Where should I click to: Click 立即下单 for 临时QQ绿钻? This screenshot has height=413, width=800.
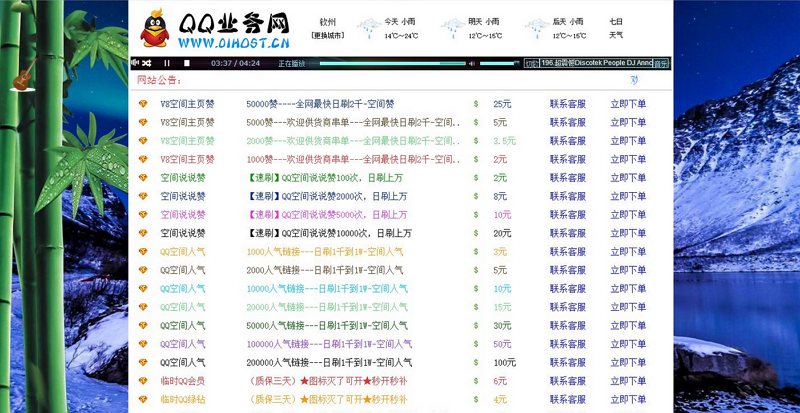tap(628, 399)
